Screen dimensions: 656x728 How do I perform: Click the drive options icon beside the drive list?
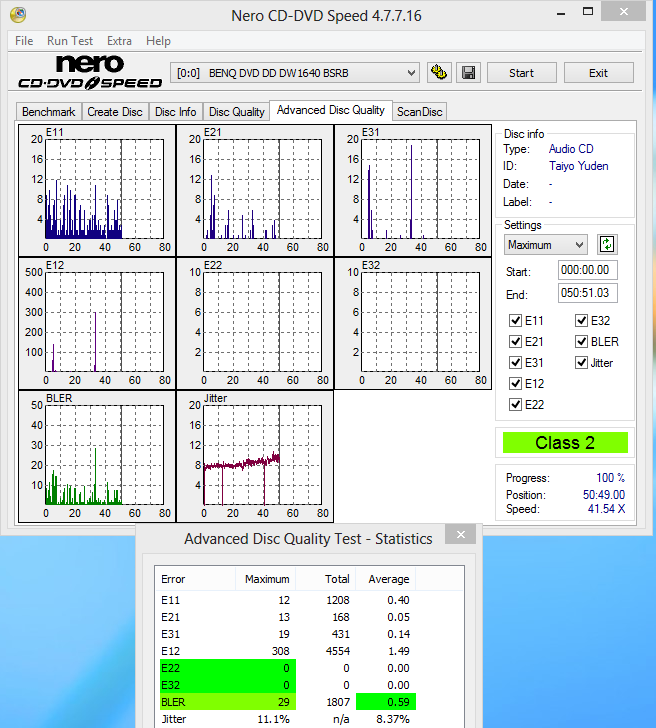439,73
